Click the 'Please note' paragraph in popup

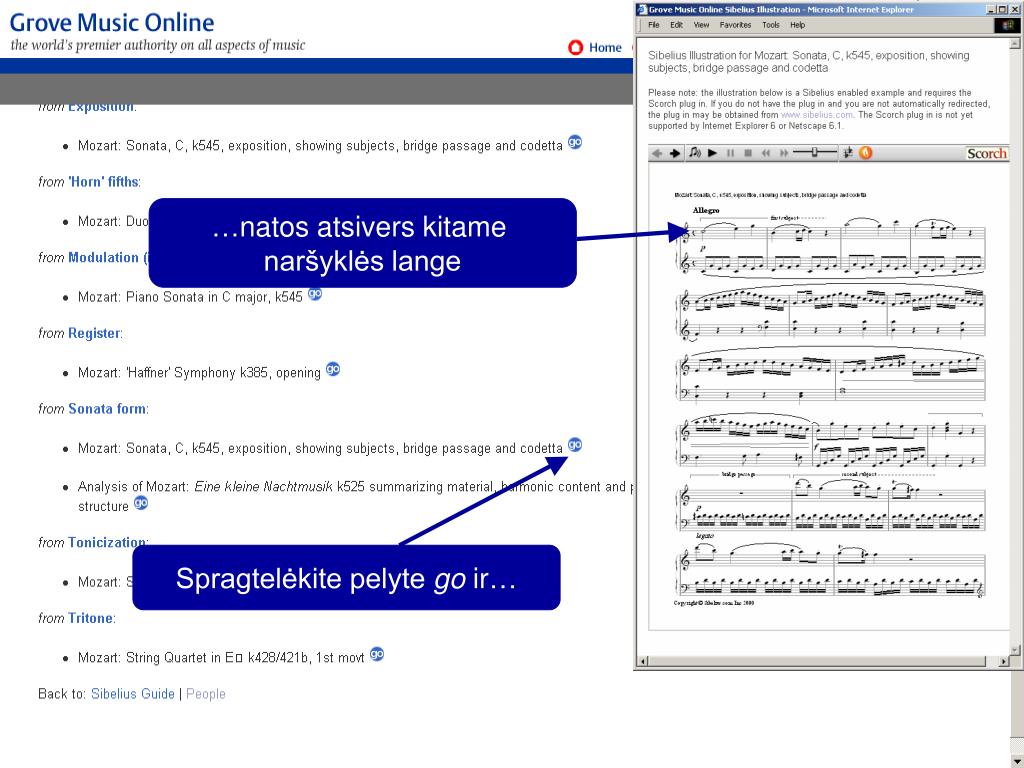pos(819,109)
